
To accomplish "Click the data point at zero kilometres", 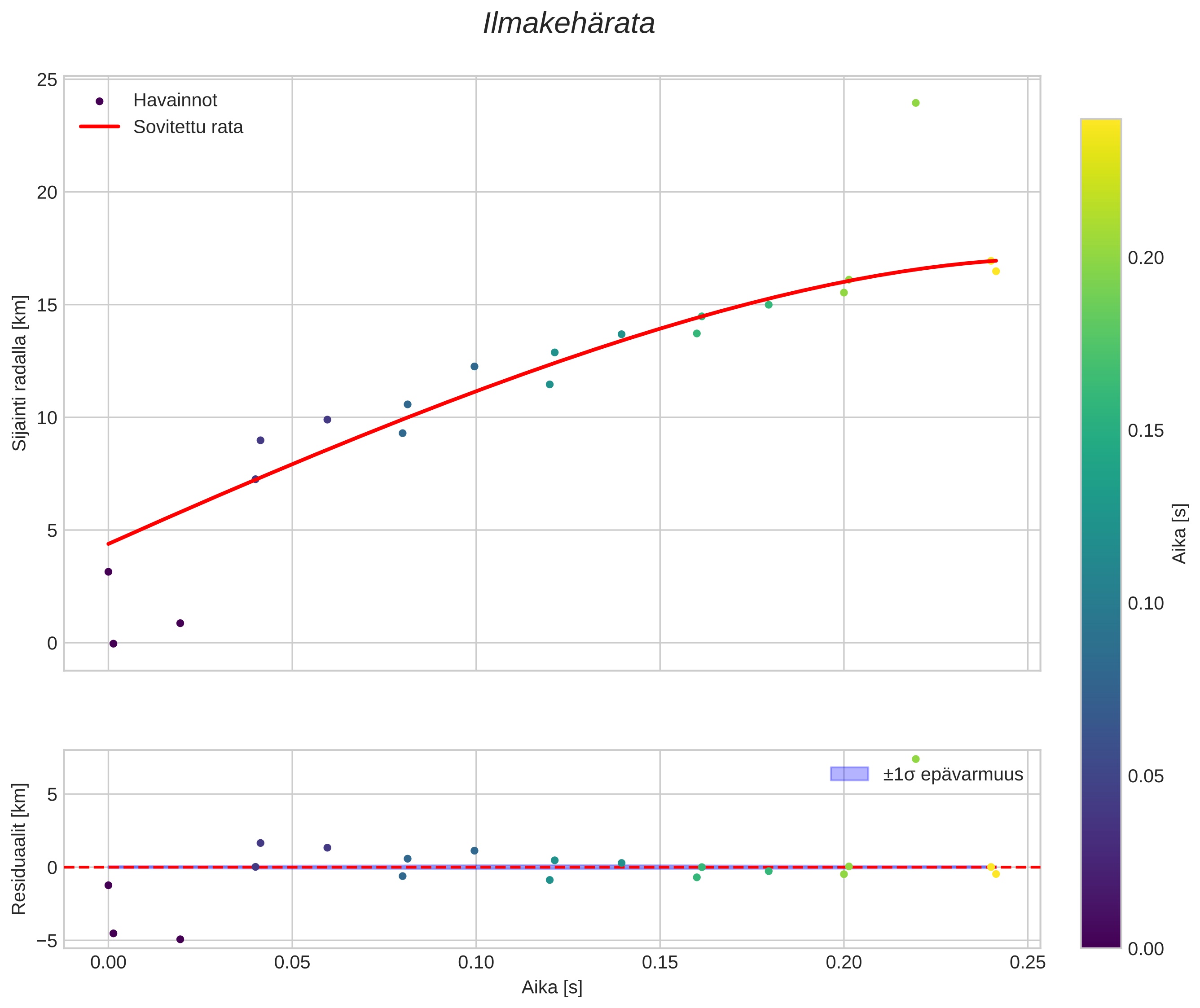I will click(113, 644).
